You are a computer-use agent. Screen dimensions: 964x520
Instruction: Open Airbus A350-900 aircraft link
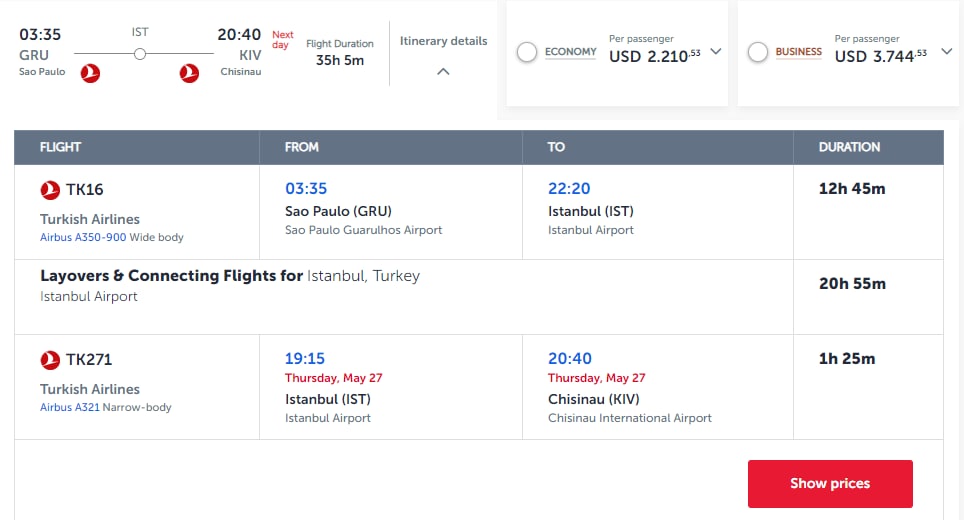(x=83, y=237)
